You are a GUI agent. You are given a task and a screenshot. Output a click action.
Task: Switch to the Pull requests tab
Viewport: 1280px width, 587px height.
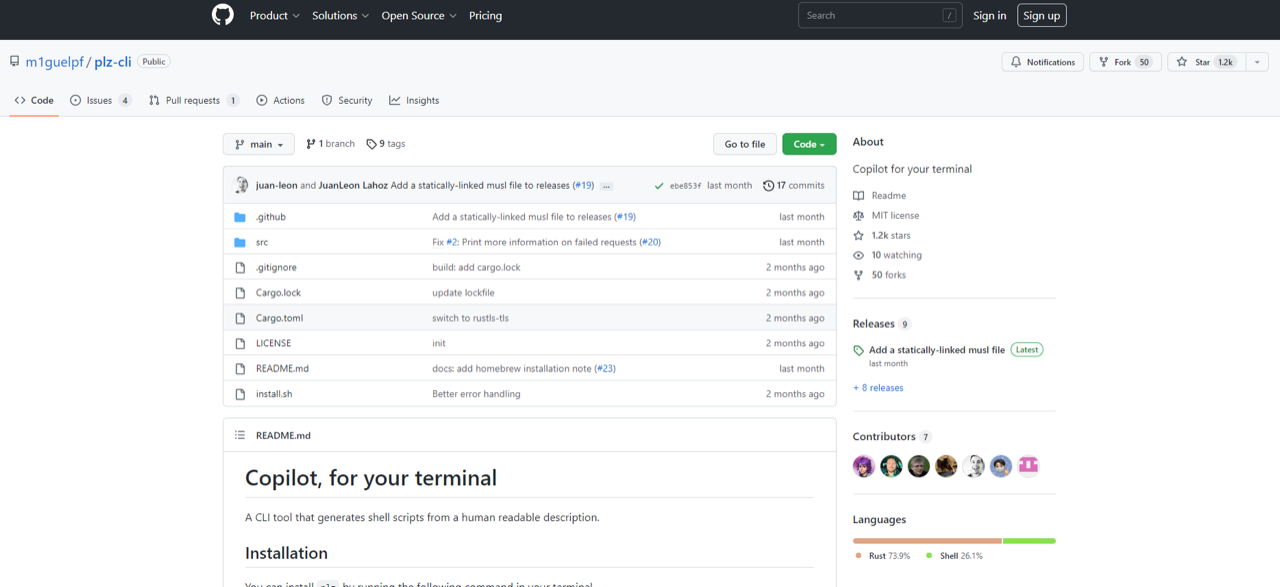click(x=194, y=100)
